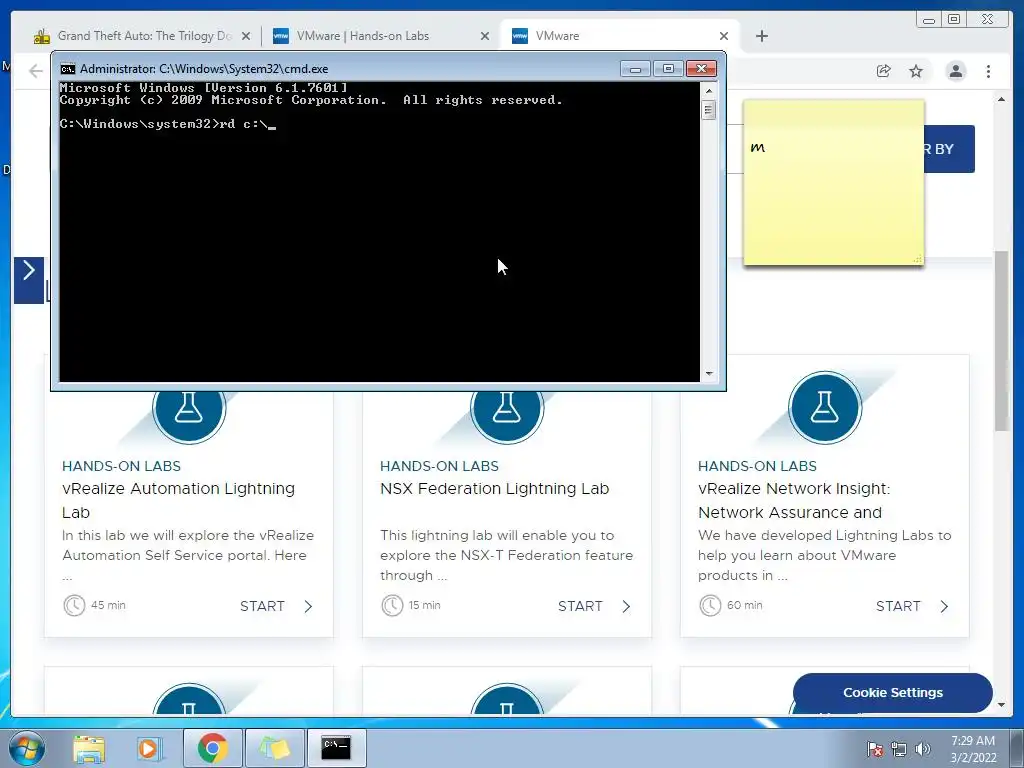The image size is (1024, 768).
Task: Open Cookie Settings
Action: click(893, 693)
